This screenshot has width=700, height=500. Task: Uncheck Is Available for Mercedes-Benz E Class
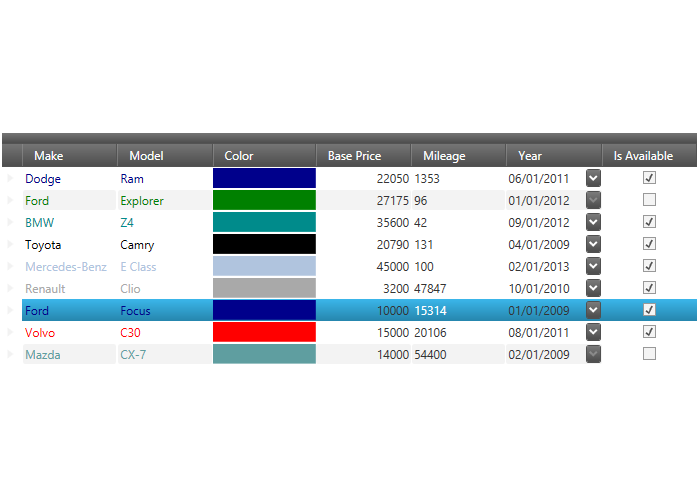(x=649, y=266)
